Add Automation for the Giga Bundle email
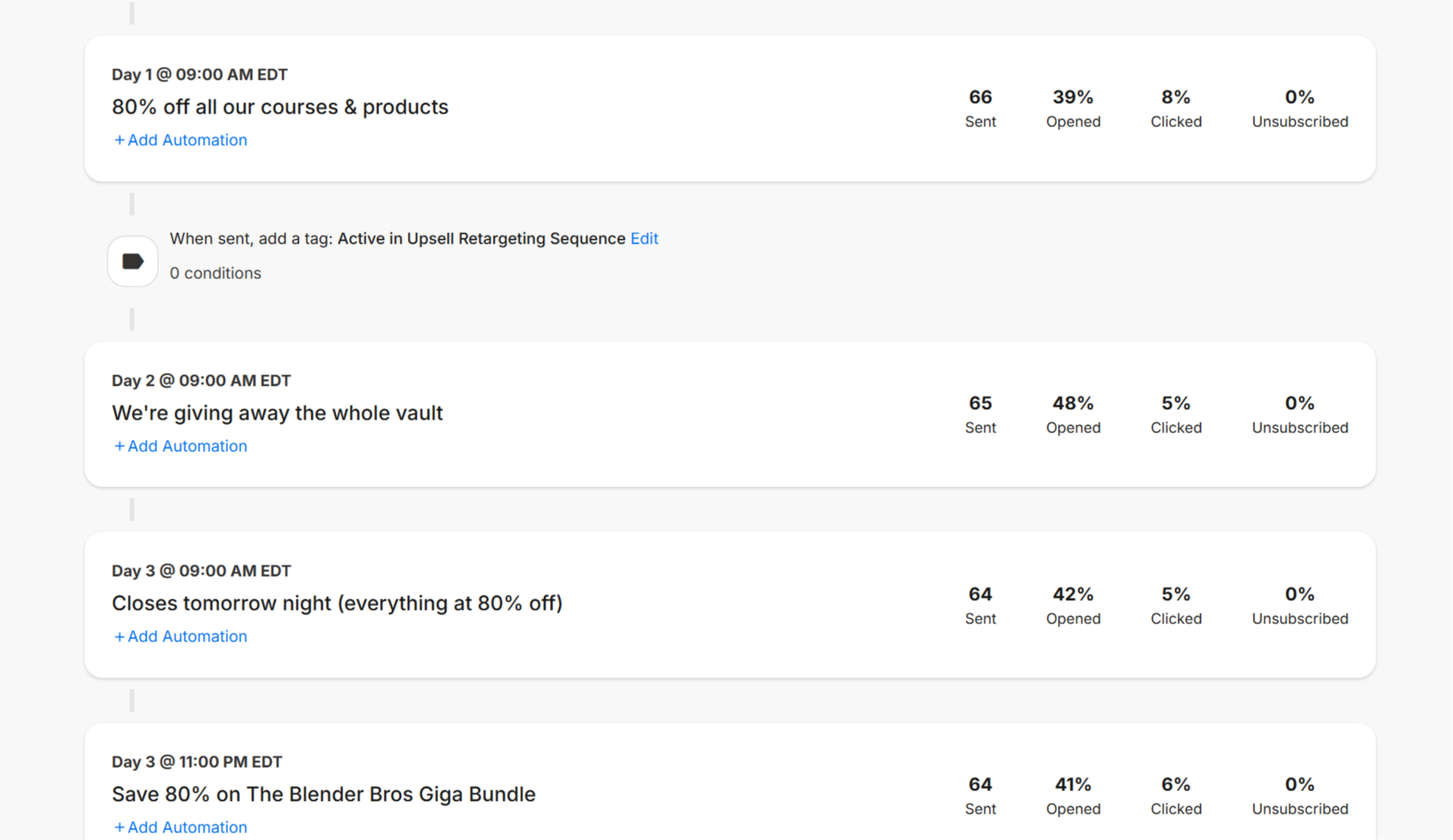1453x840 pixels. (x=181, y=826)
